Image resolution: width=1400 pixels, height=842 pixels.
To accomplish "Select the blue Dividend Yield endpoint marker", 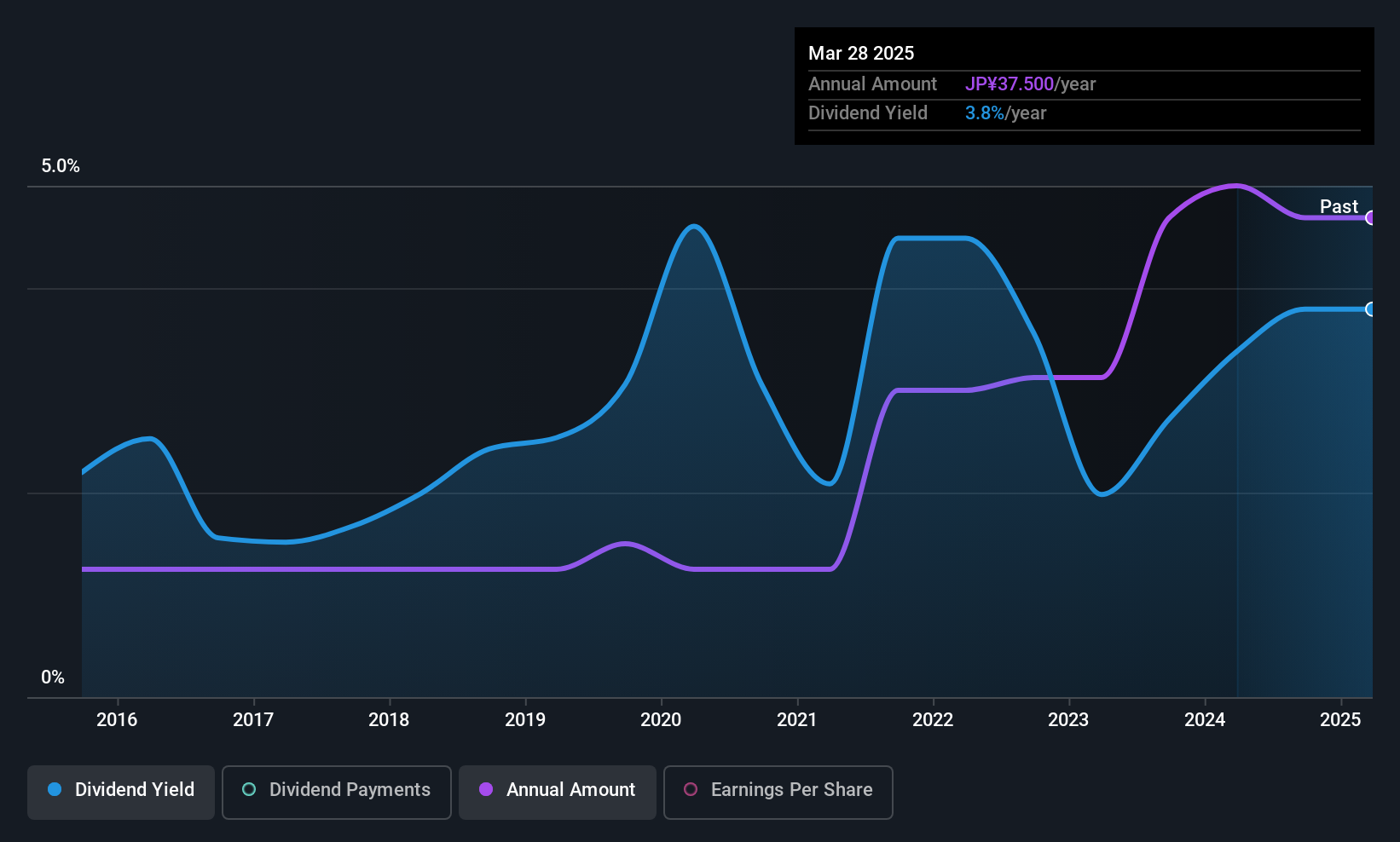I will pos(1370,309).
